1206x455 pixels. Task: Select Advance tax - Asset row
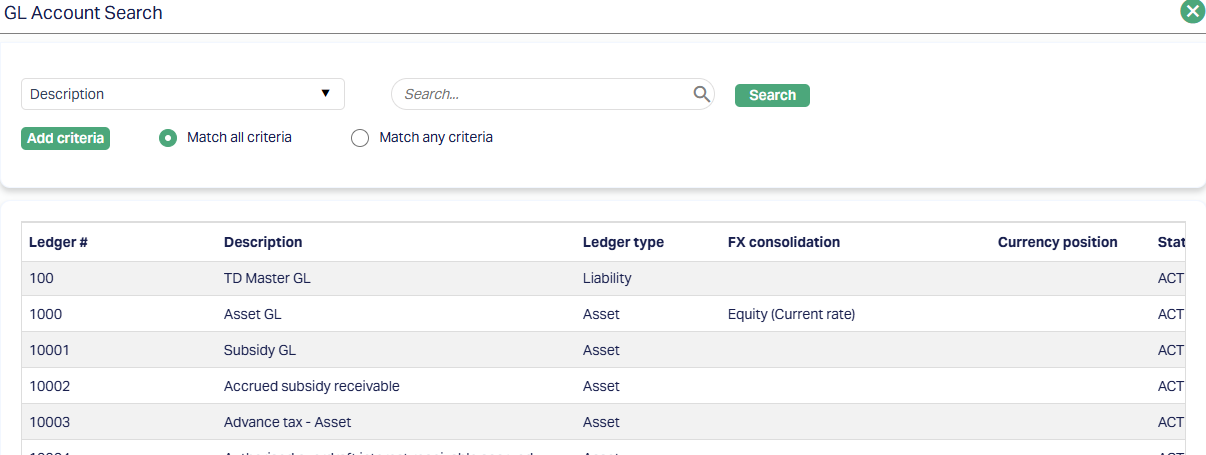pyautogui.click(x=287, y=422)
